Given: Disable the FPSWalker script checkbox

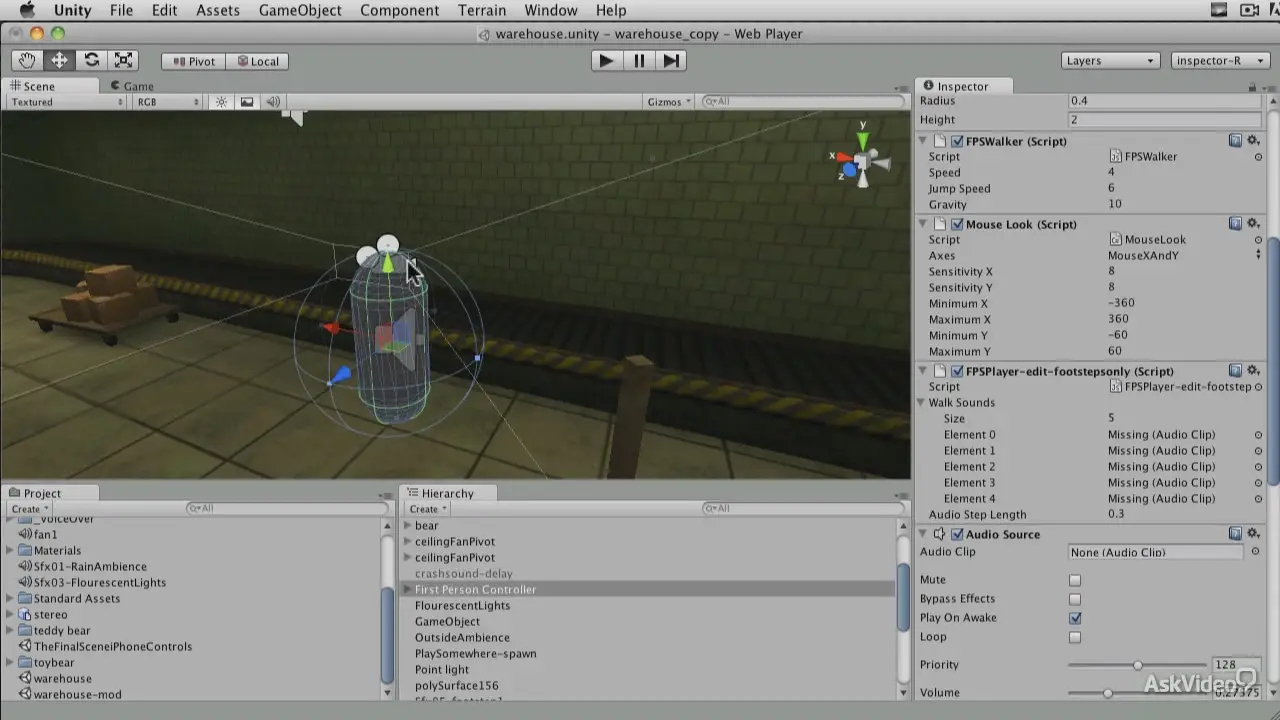Looking at the screenshot, I should (957, 141).
